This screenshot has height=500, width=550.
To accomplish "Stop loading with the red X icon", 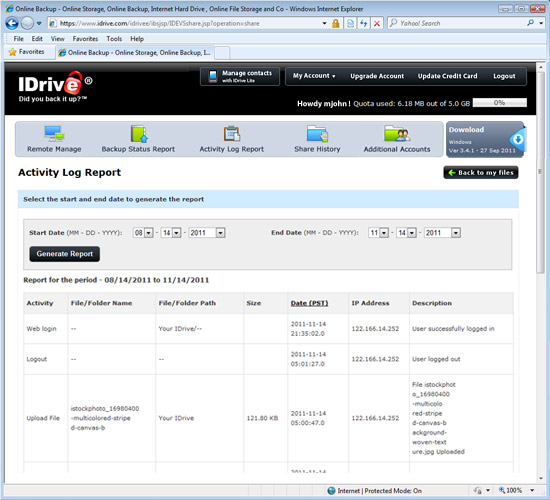I will click(x=377, y=24).
